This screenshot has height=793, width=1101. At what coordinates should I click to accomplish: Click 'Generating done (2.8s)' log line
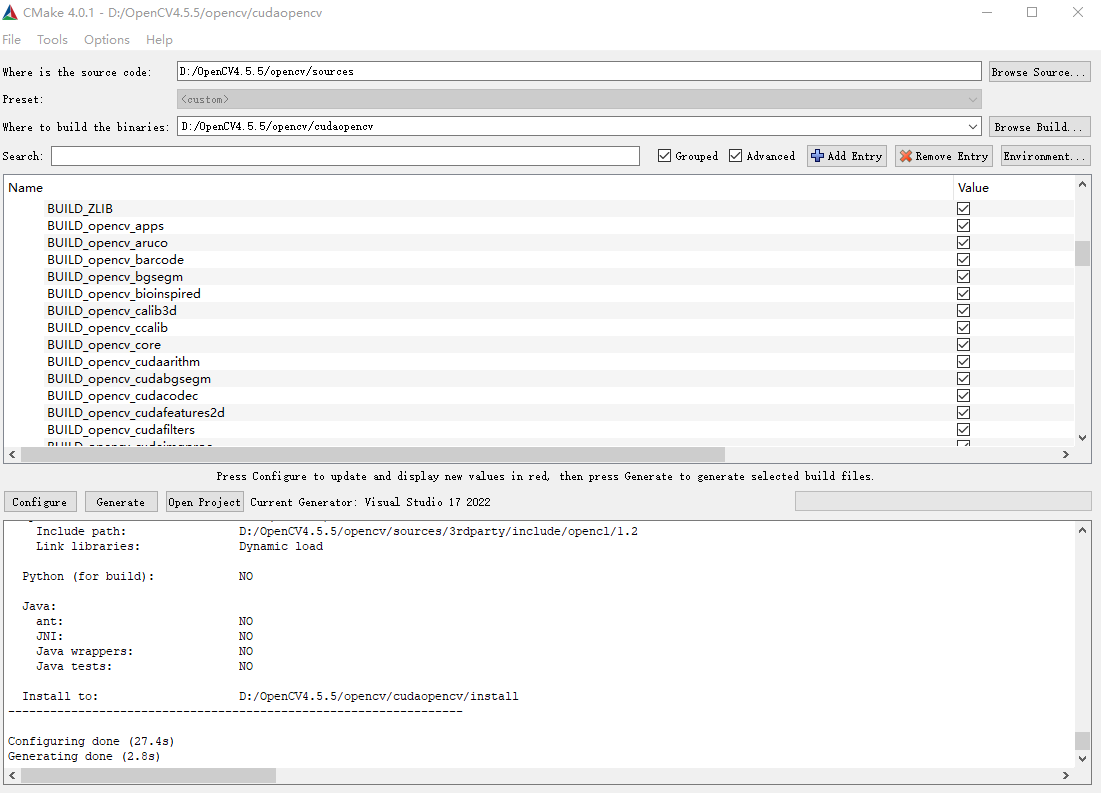click(84, 756)
